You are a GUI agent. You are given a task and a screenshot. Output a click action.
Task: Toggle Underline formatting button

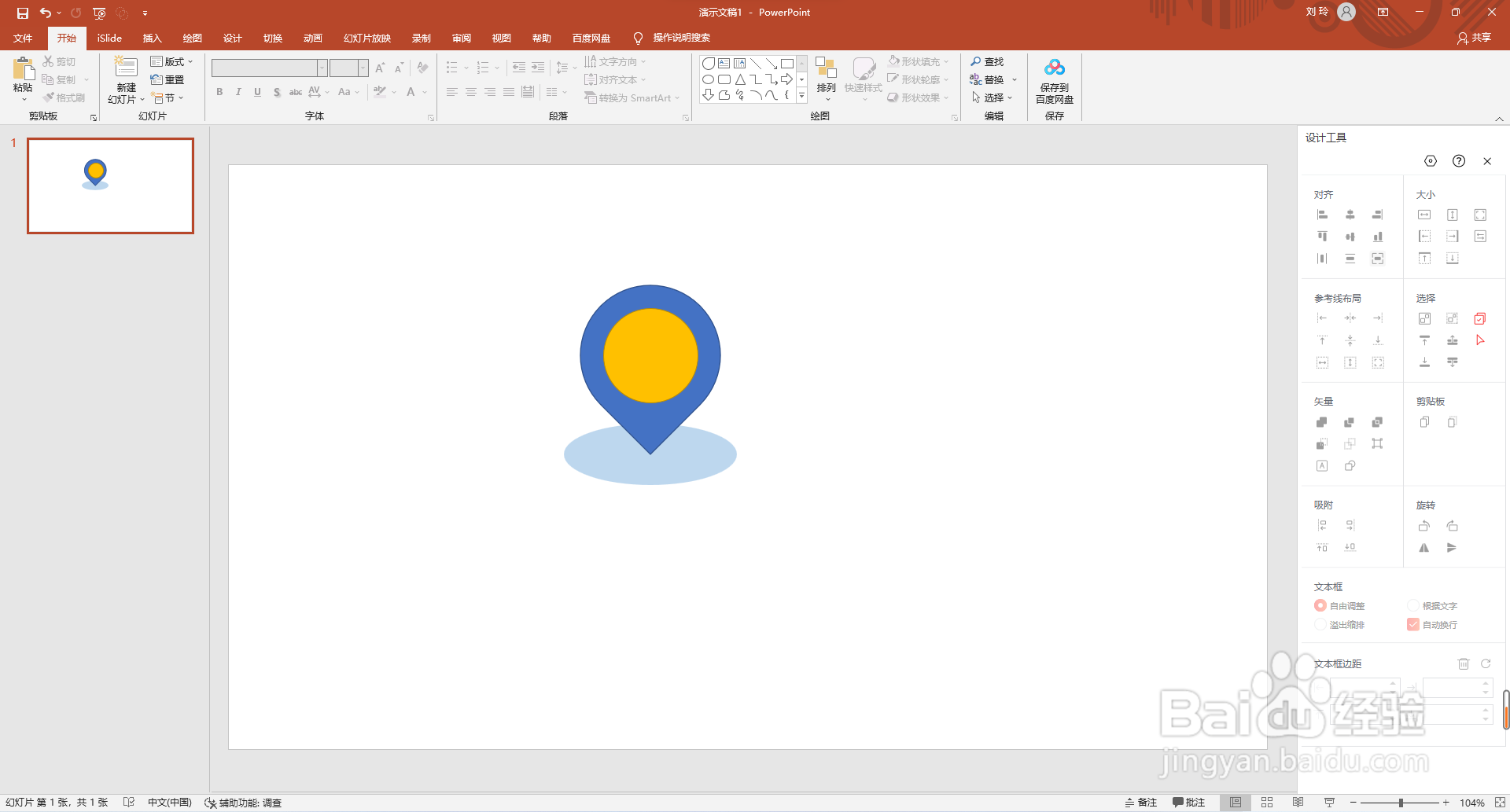coord(257,92)
